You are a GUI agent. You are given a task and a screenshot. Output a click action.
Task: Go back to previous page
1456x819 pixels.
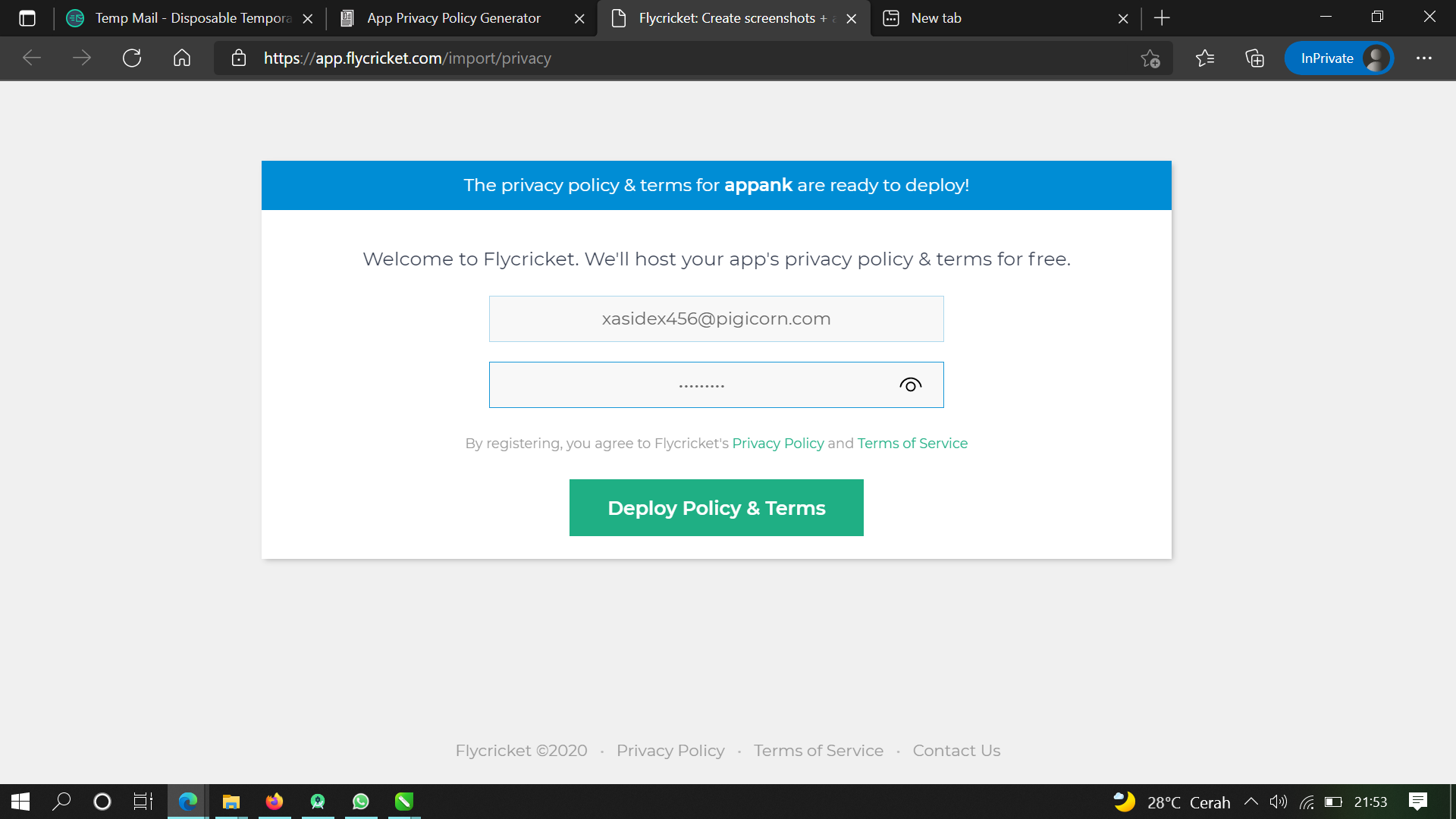click(x=32, y=58)
